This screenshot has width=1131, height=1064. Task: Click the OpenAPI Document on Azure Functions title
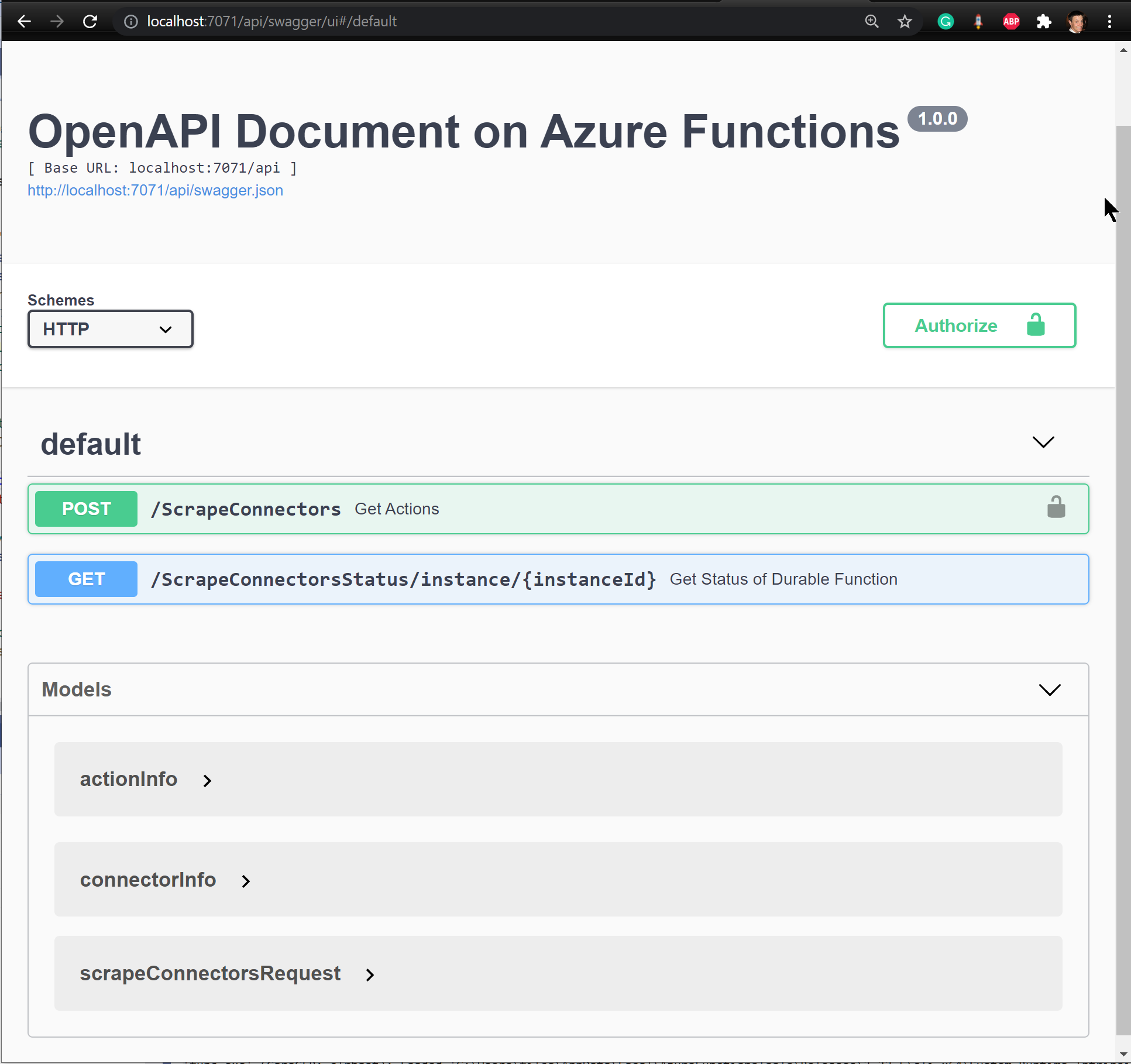tap(464, 132)
